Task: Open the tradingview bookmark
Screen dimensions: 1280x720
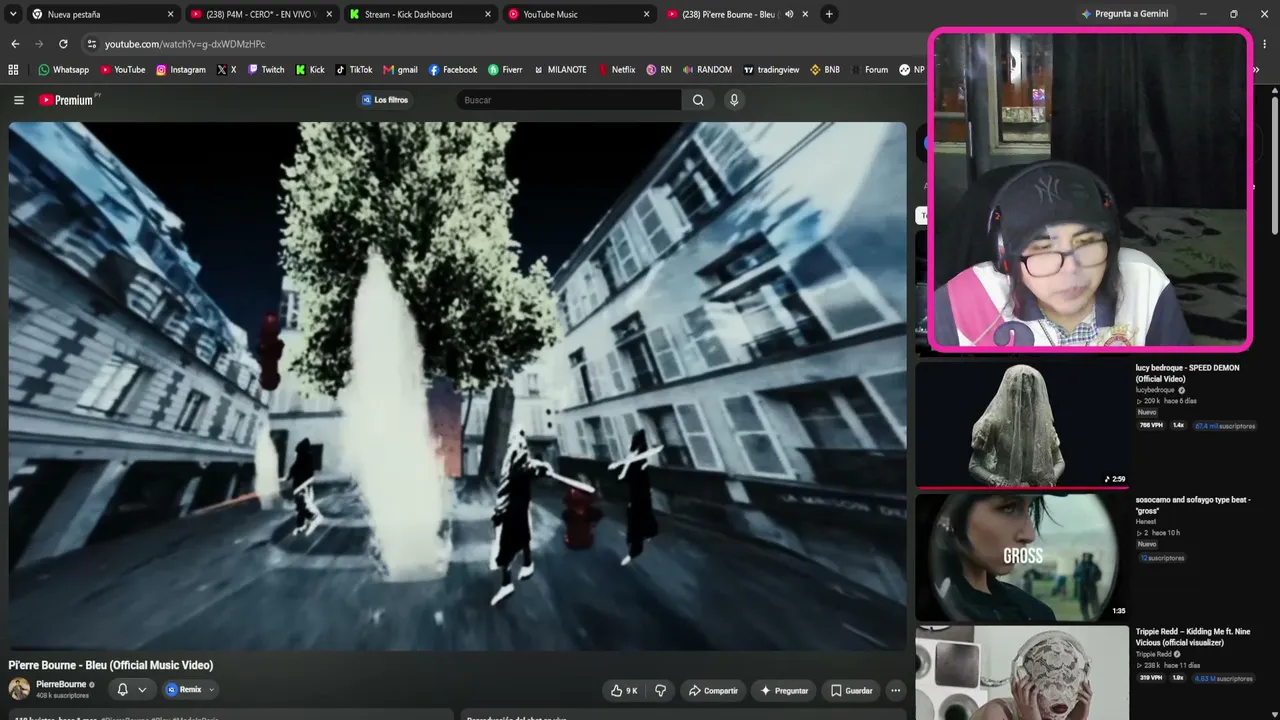Action: [x=771, y=70]
